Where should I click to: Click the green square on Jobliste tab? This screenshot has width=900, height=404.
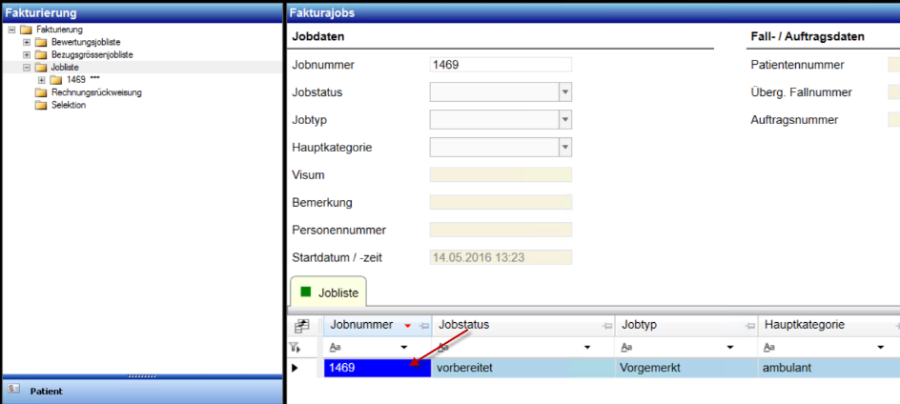306,292
